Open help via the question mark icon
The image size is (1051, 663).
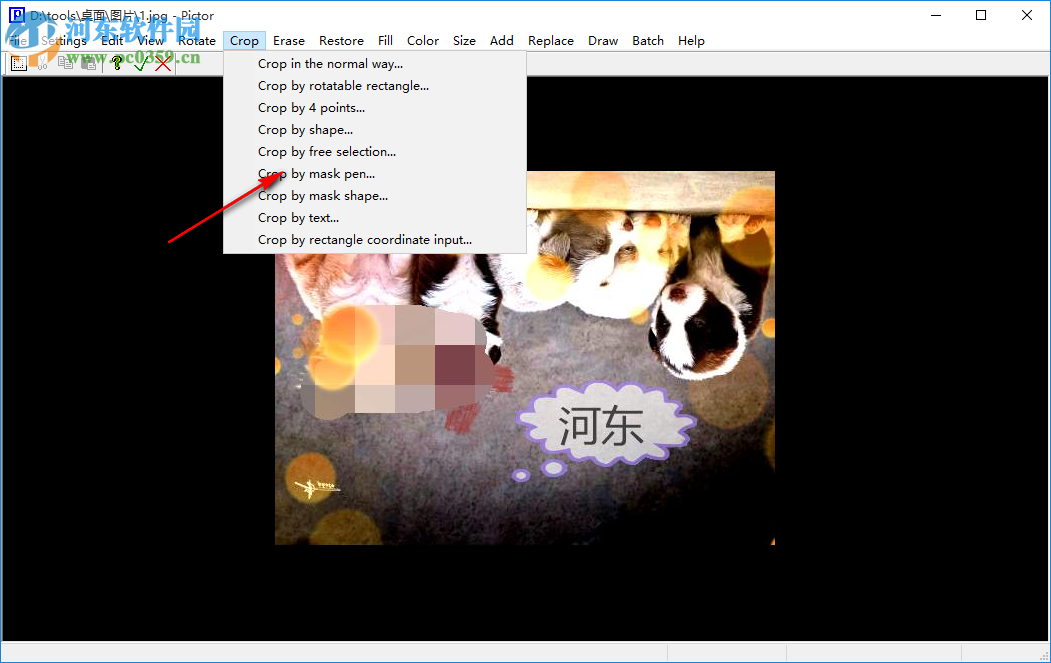[x=116, y=62]
